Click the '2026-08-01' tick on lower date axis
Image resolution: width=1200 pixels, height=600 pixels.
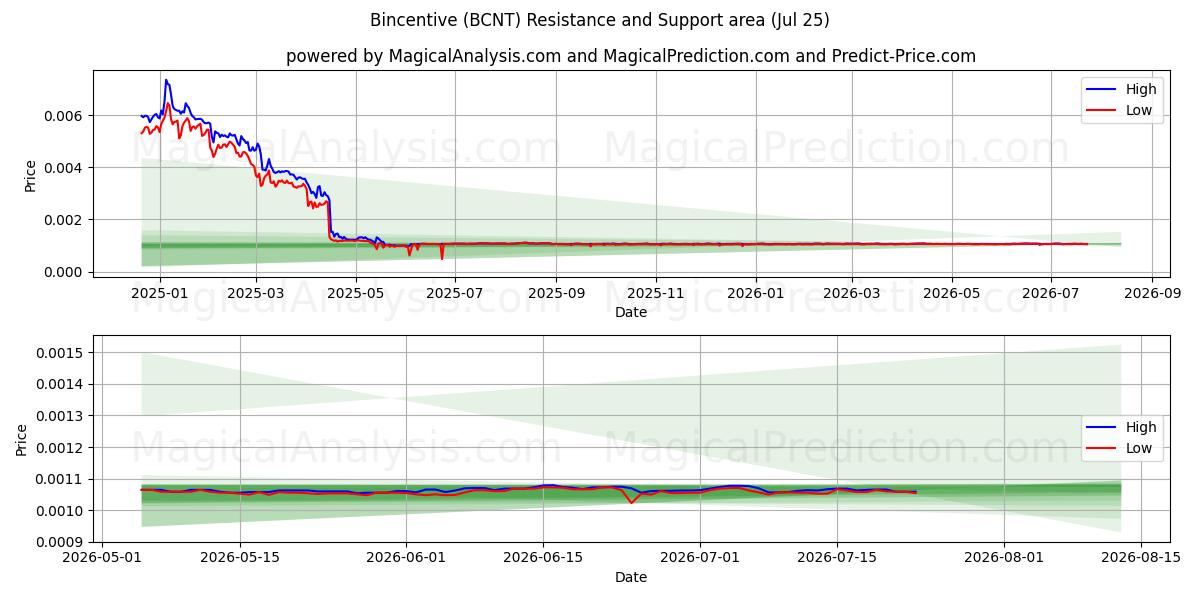(1003, 559)
